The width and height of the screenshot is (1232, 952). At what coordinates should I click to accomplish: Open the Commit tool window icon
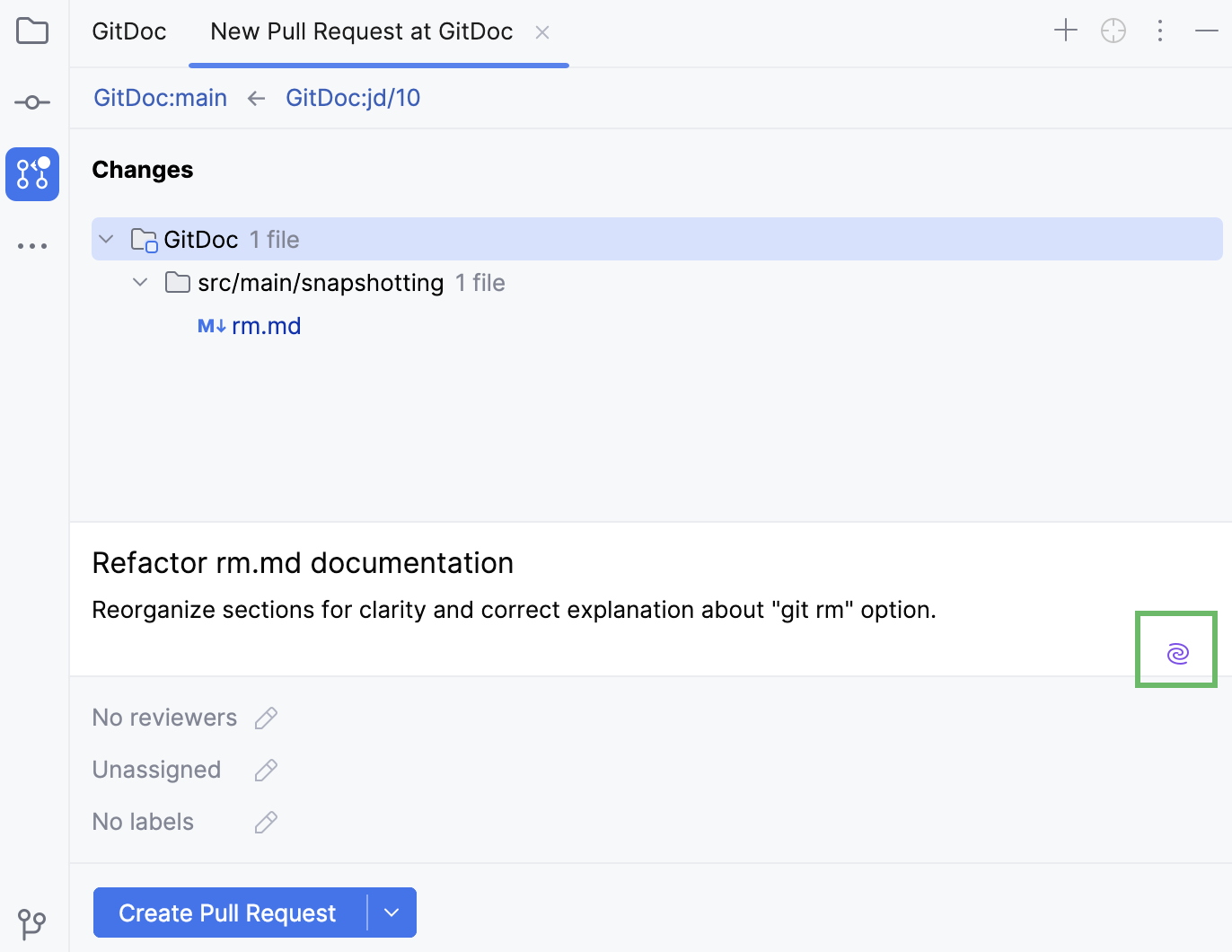click(32, 102)
